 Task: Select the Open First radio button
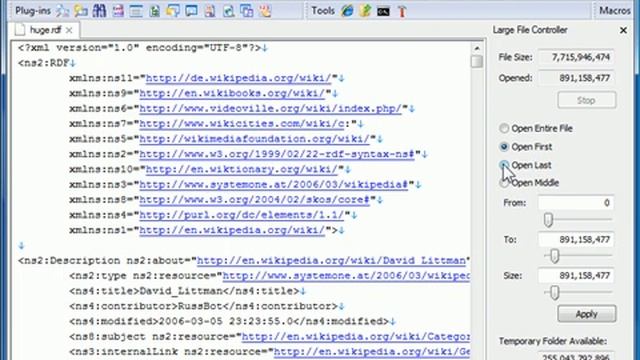[x=504, y=147]
